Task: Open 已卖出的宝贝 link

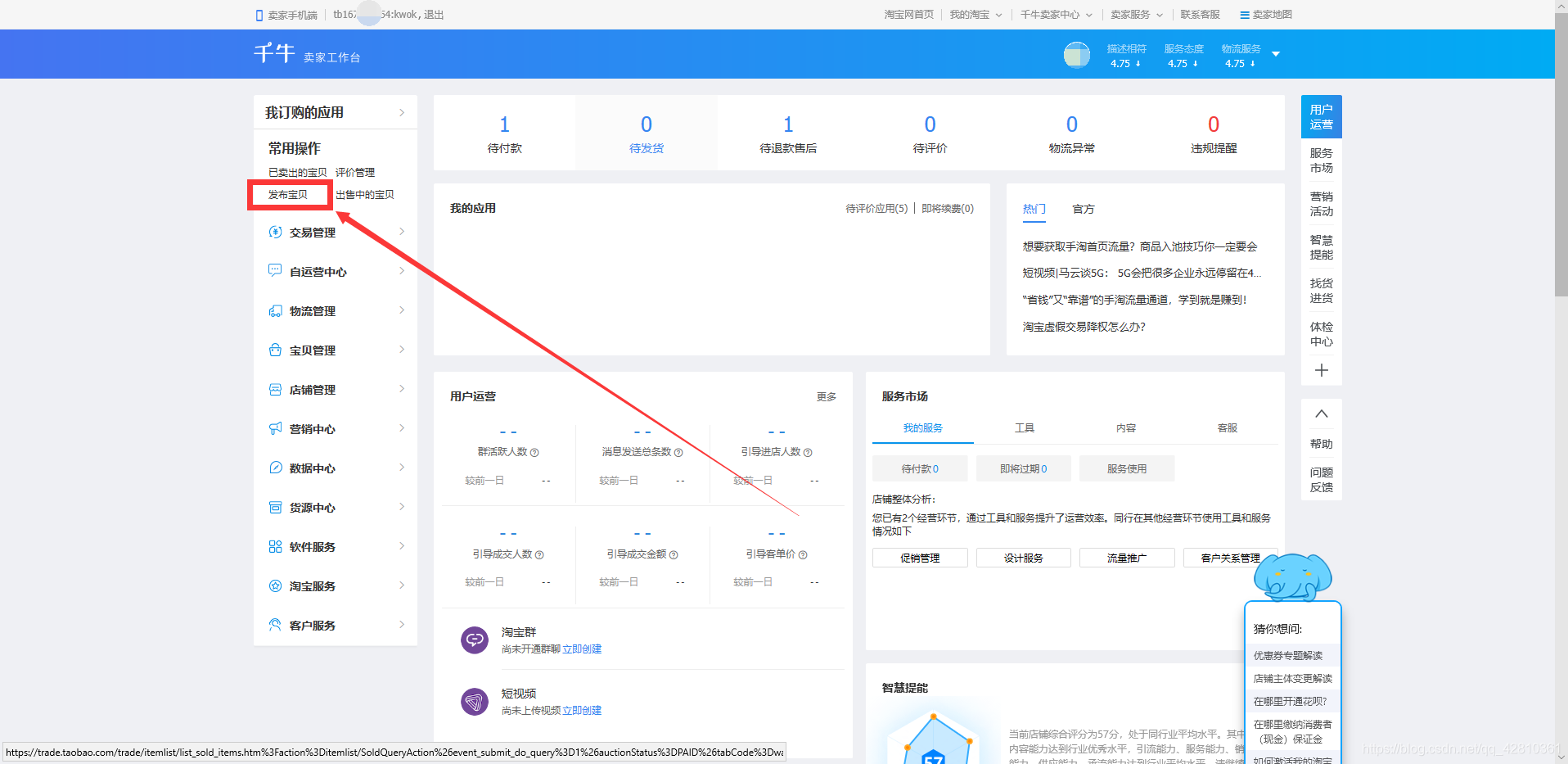Action: click(298, 173)
